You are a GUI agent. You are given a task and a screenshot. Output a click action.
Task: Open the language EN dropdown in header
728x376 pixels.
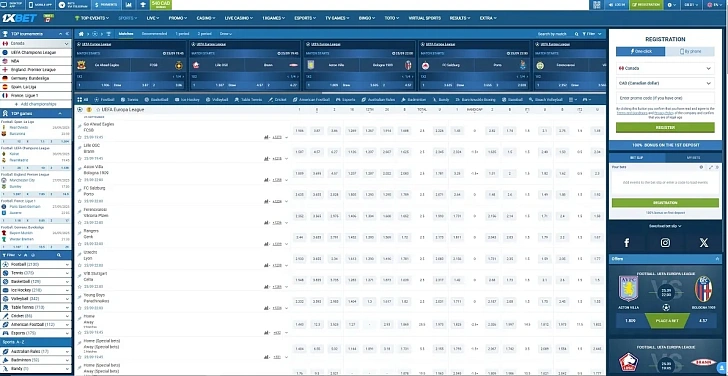click(x=715, y=5)
